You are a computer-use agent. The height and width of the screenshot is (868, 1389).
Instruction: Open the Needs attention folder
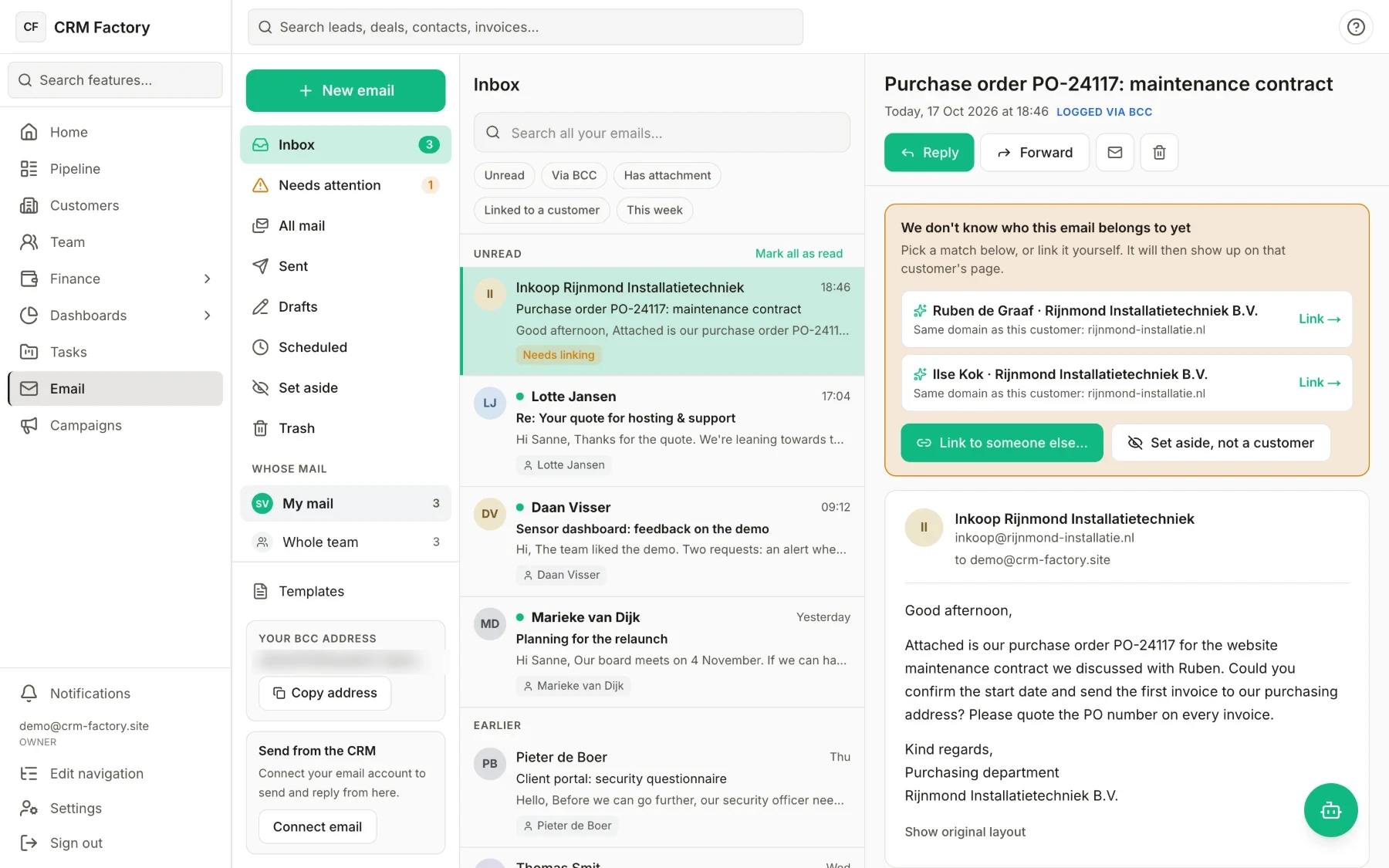tap(345, 185)
